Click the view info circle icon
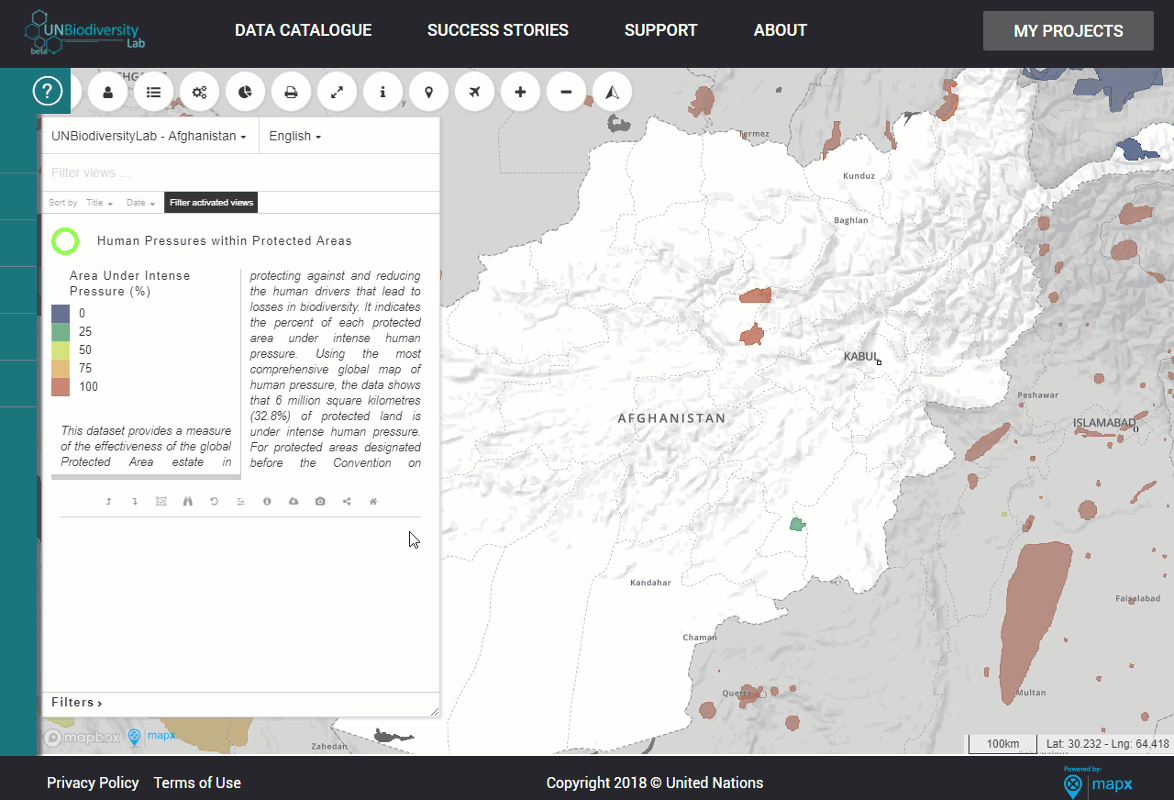 267,501
